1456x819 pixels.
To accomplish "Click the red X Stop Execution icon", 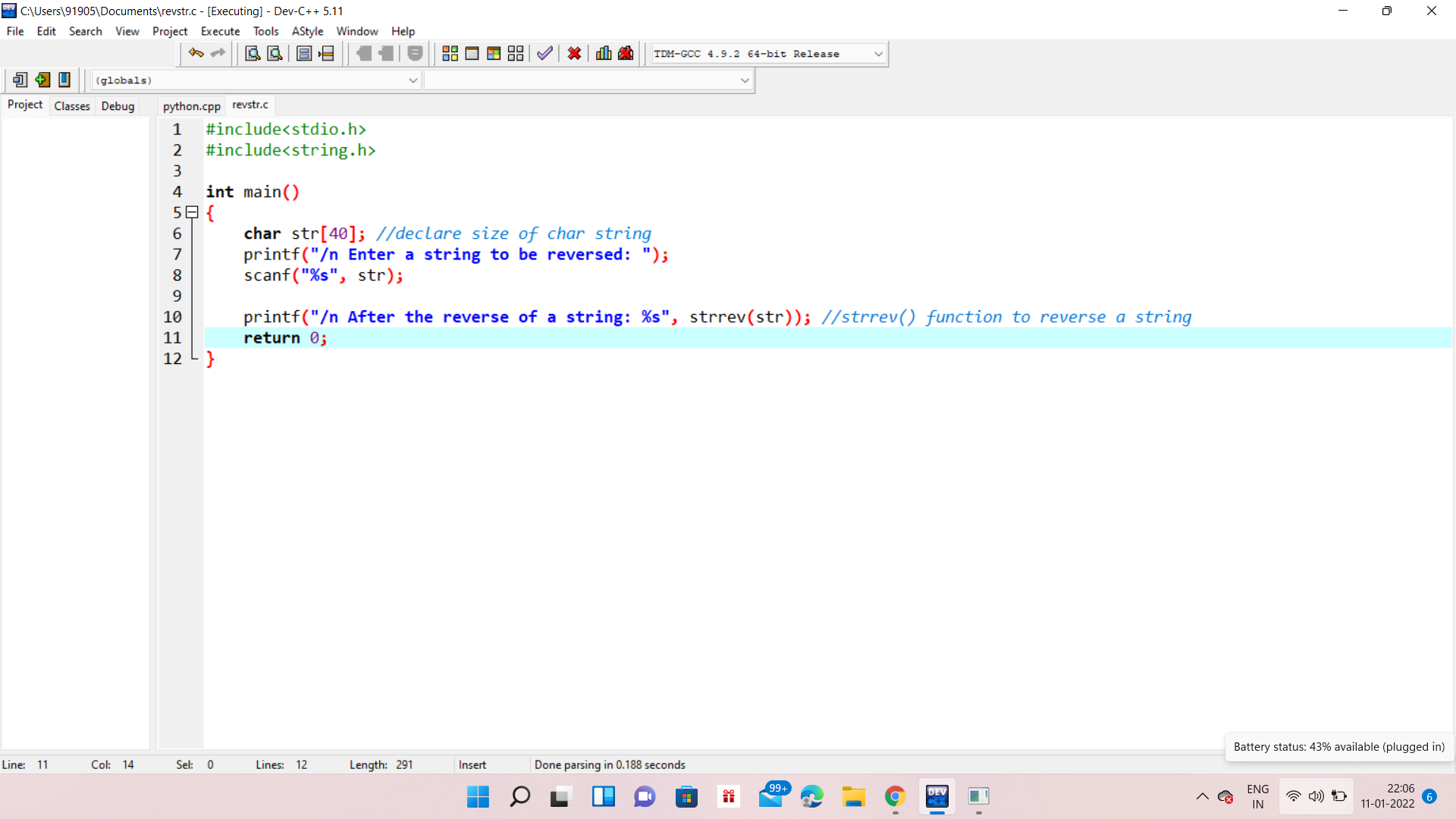I will [x=574, y=53].
